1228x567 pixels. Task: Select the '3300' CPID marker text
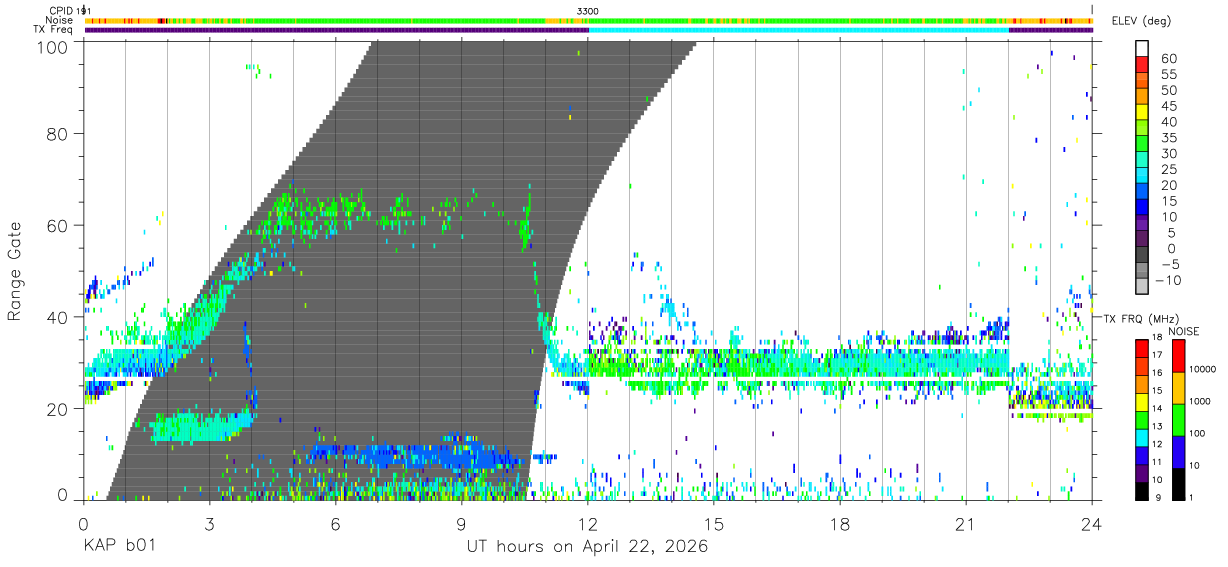pyautogui.click(x=588, y=11)
